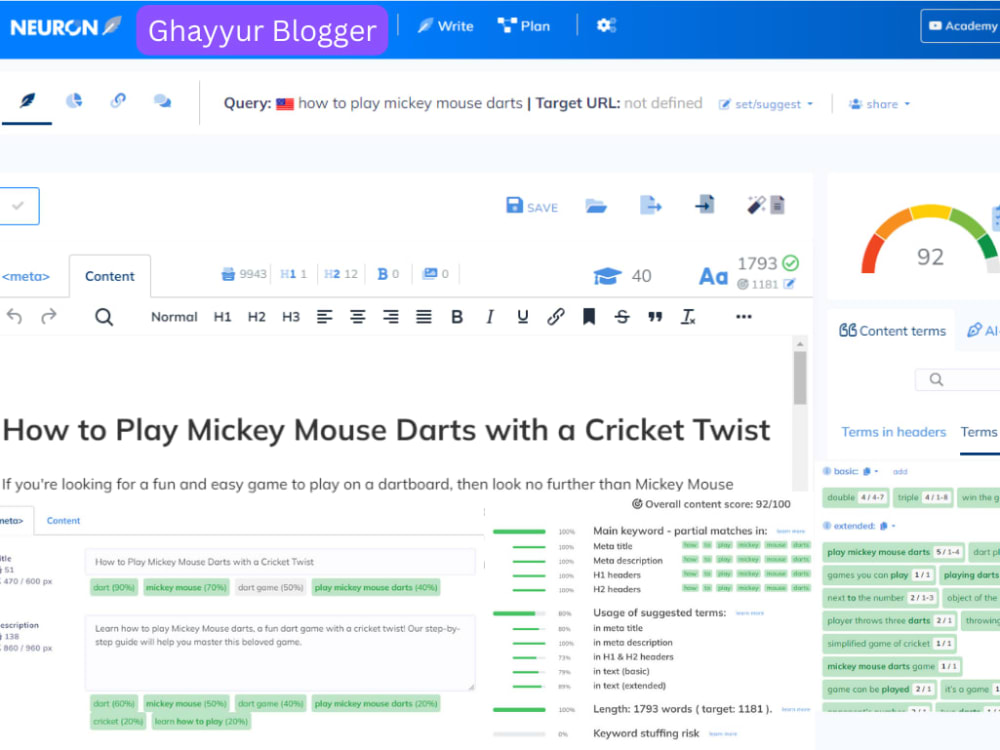Select the feather editor tab icon

27,101
